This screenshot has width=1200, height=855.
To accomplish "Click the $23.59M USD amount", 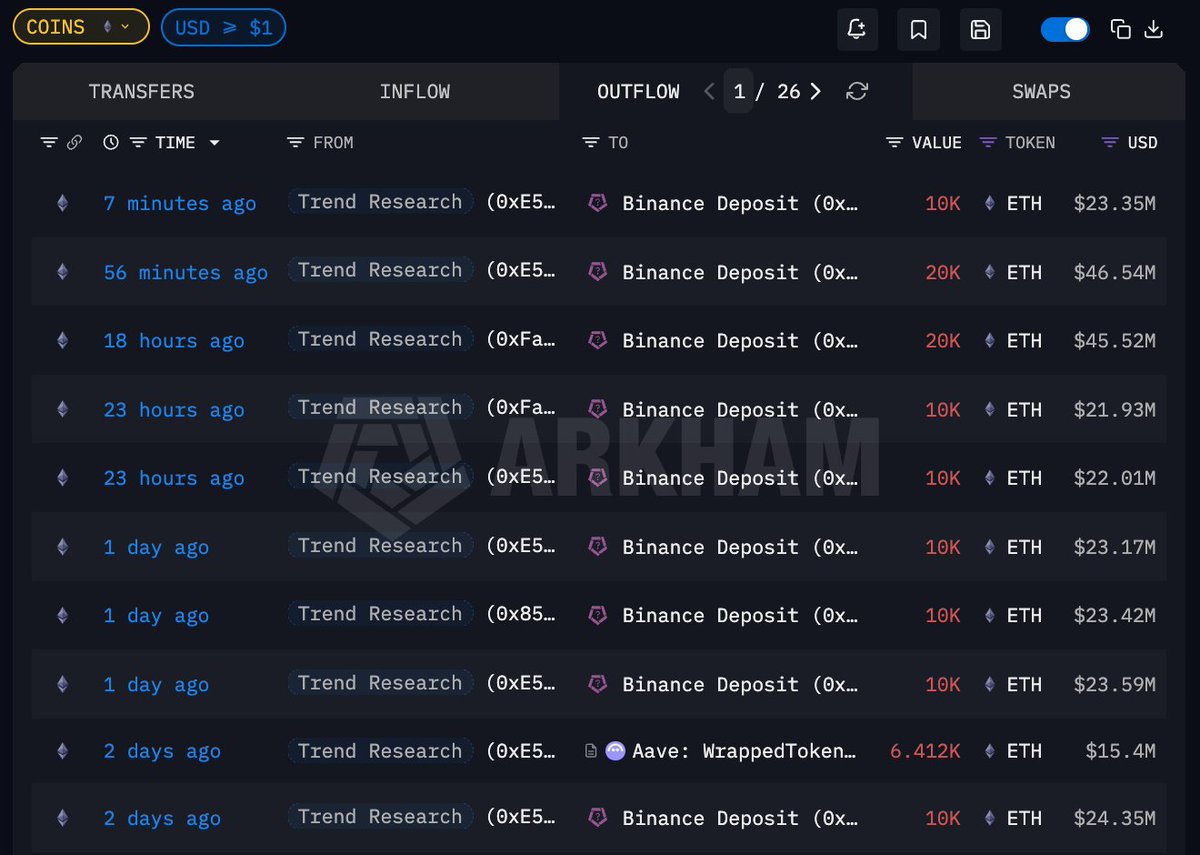I will [1114, 685].
